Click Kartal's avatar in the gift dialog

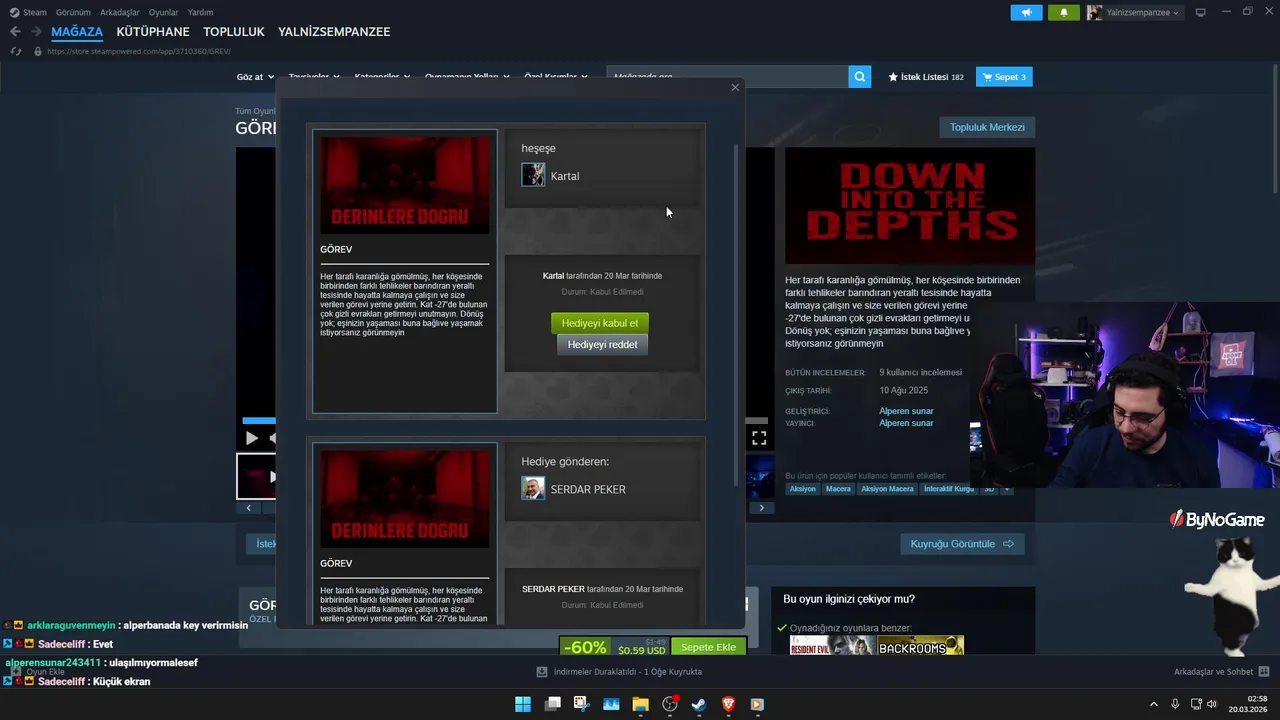click(533, 175)
